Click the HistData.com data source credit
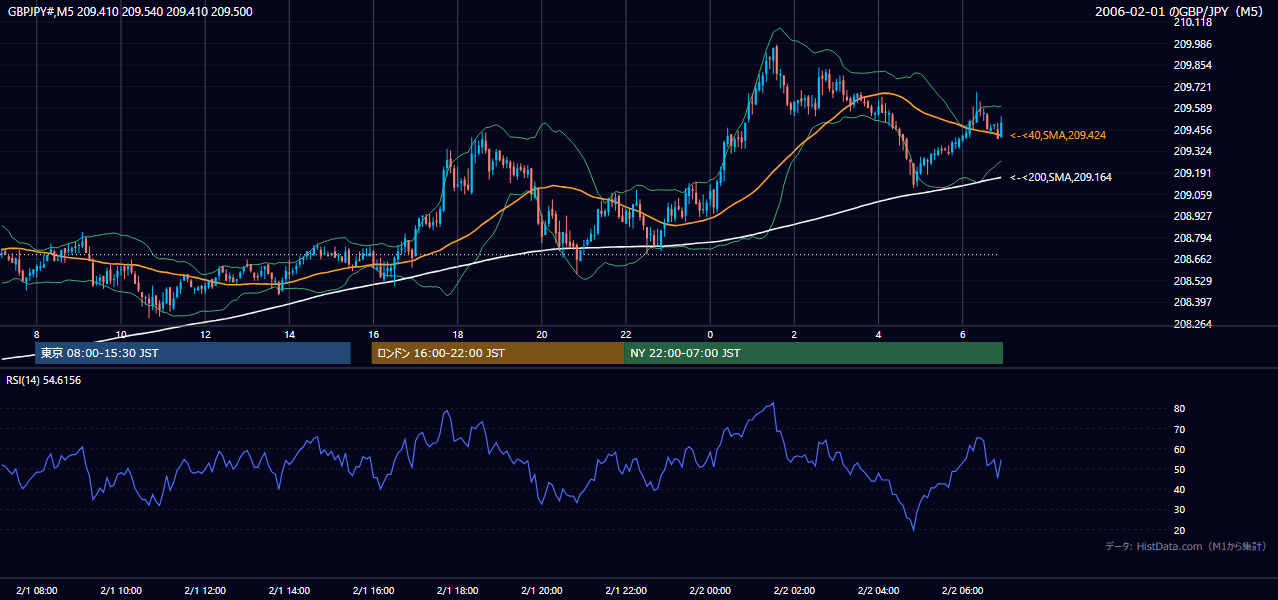1278x600 pixels. point(1186,546)
